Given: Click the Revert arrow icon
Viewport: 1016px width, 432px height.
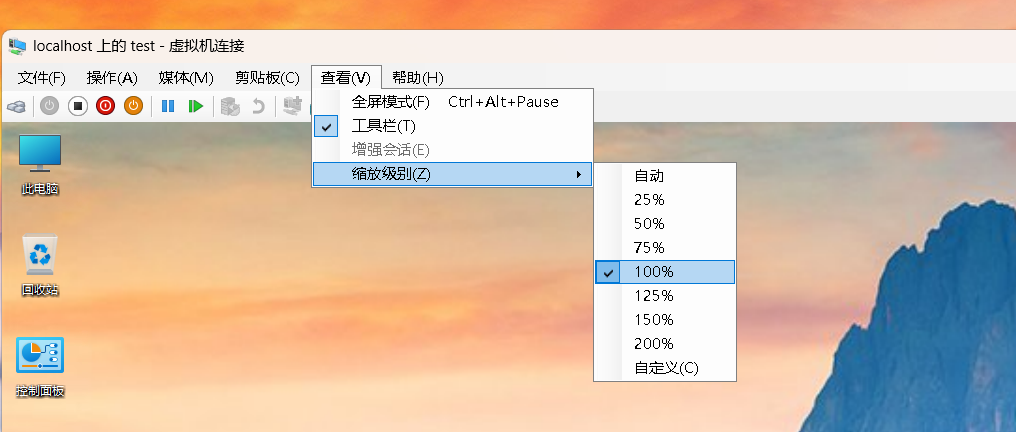Looking at the screenshot, I should [258, 106].
